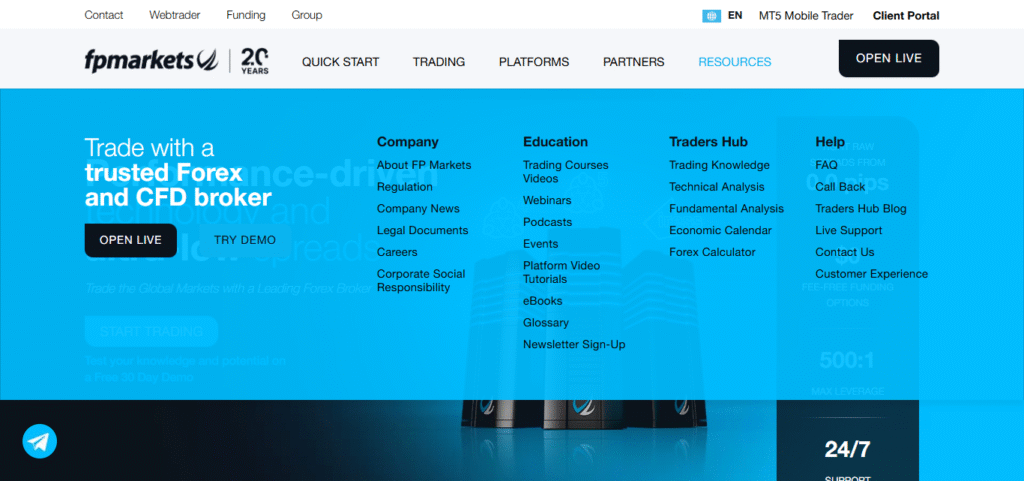
Task: Open the Trading menu
Action: [x=439, y=62]
